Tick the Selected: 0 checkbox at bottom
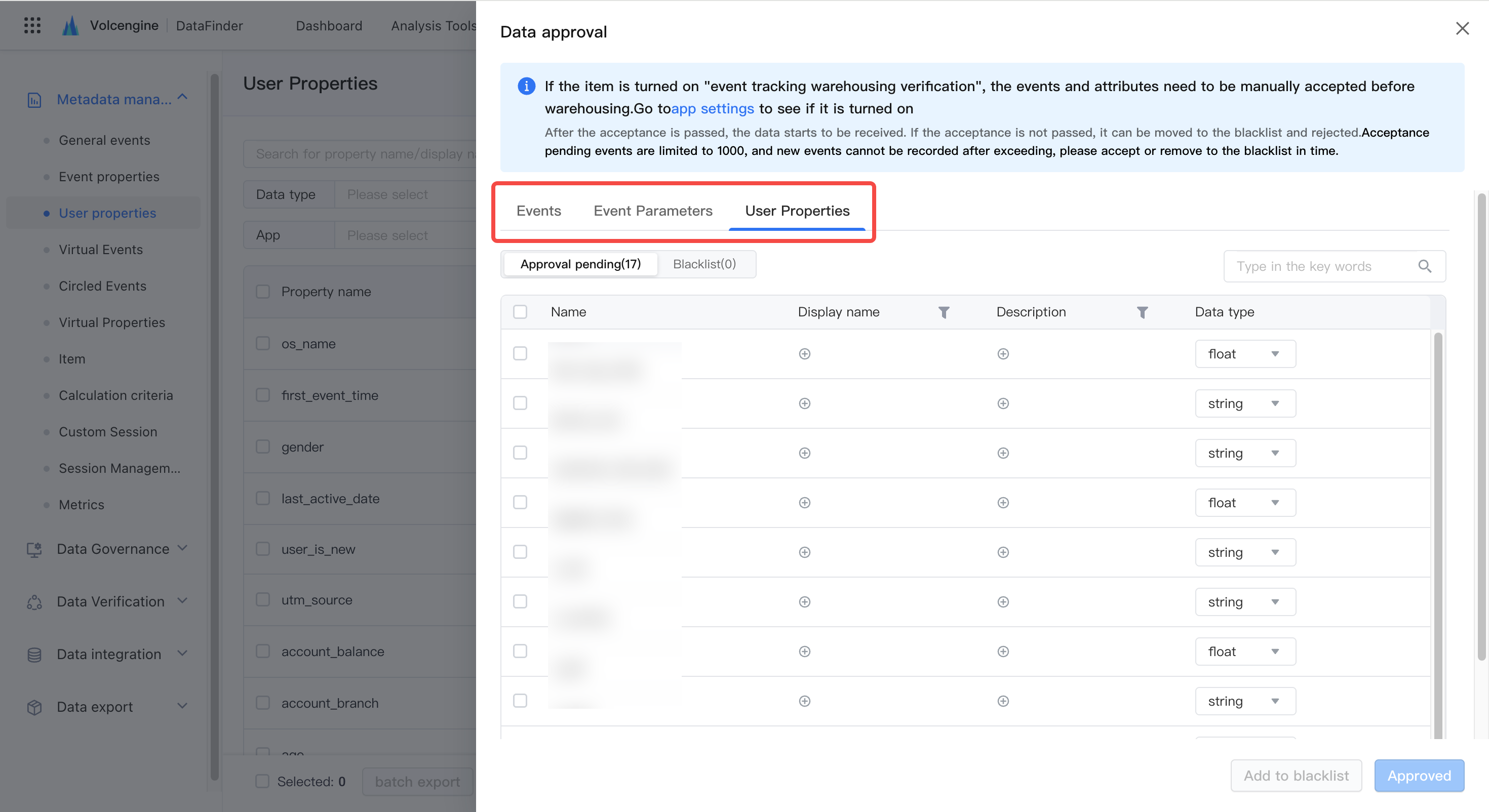This screenshot has height=812, width=1489. (x=262, y=781)
